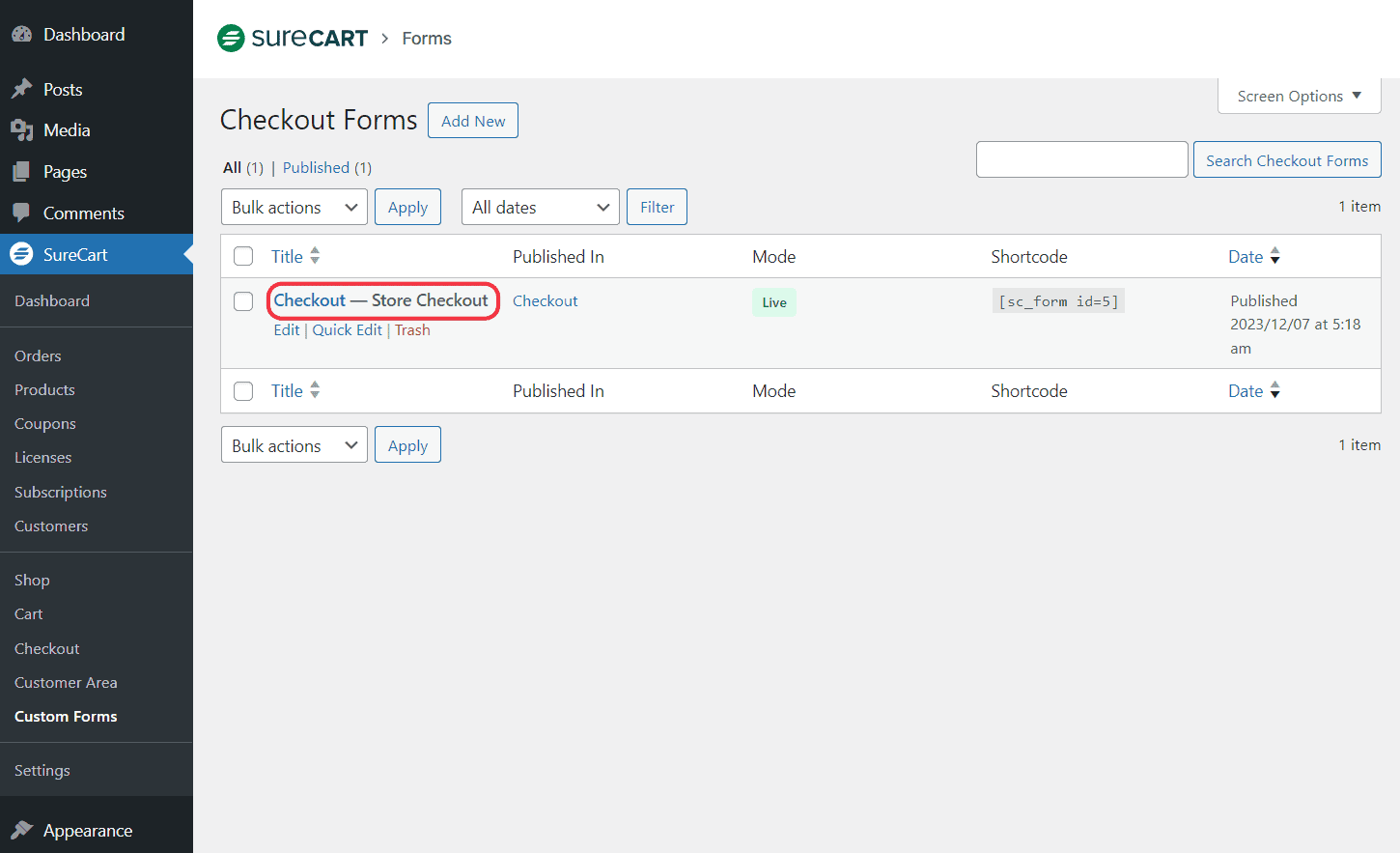
Task: Open the Checkout — Store Checkout form link
Action: click(380, 300)
